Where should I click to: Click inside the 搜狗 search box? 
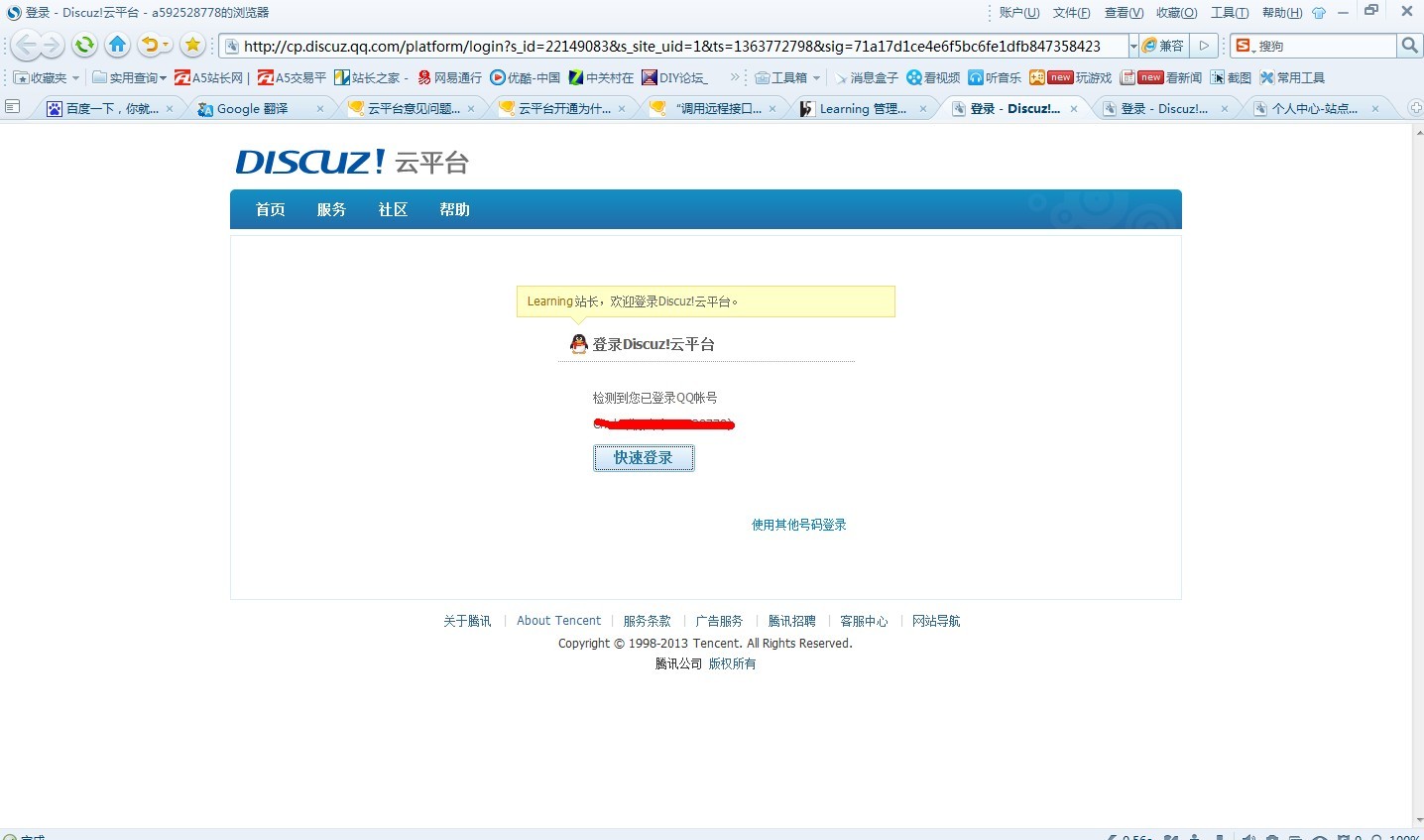pyautogui.click(x=1326, y=46)
